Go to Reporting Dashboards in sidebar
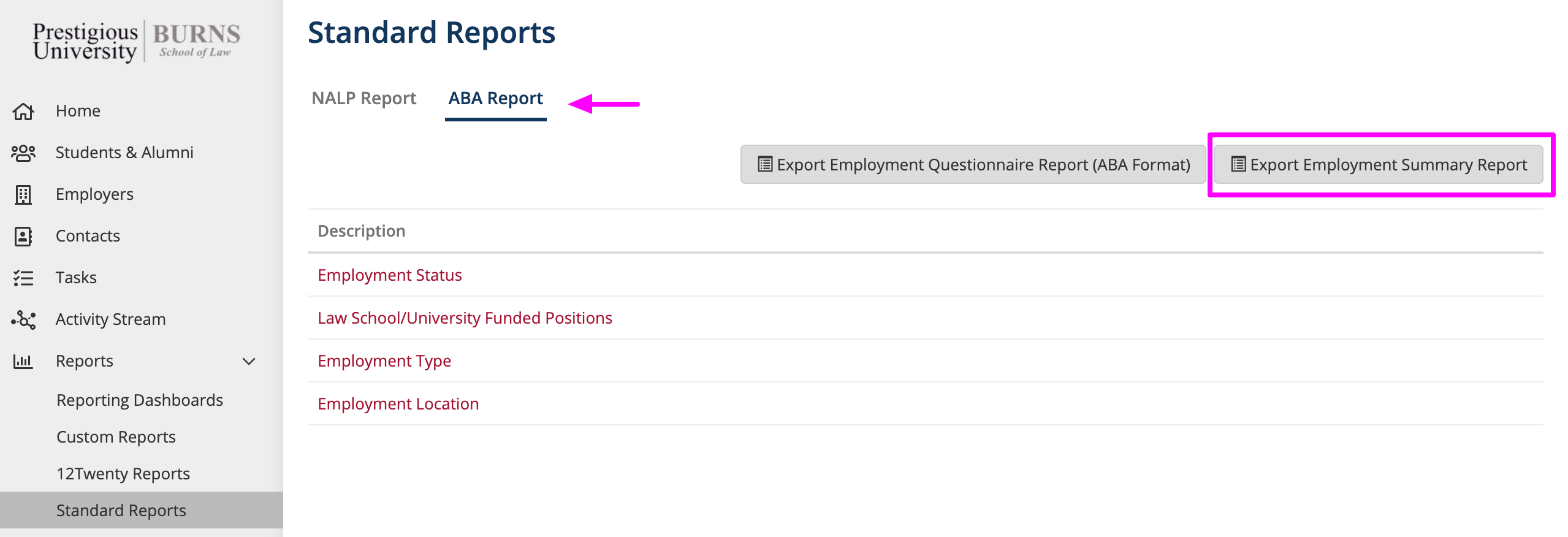The image size is (1568, 537). click(140, 400)
